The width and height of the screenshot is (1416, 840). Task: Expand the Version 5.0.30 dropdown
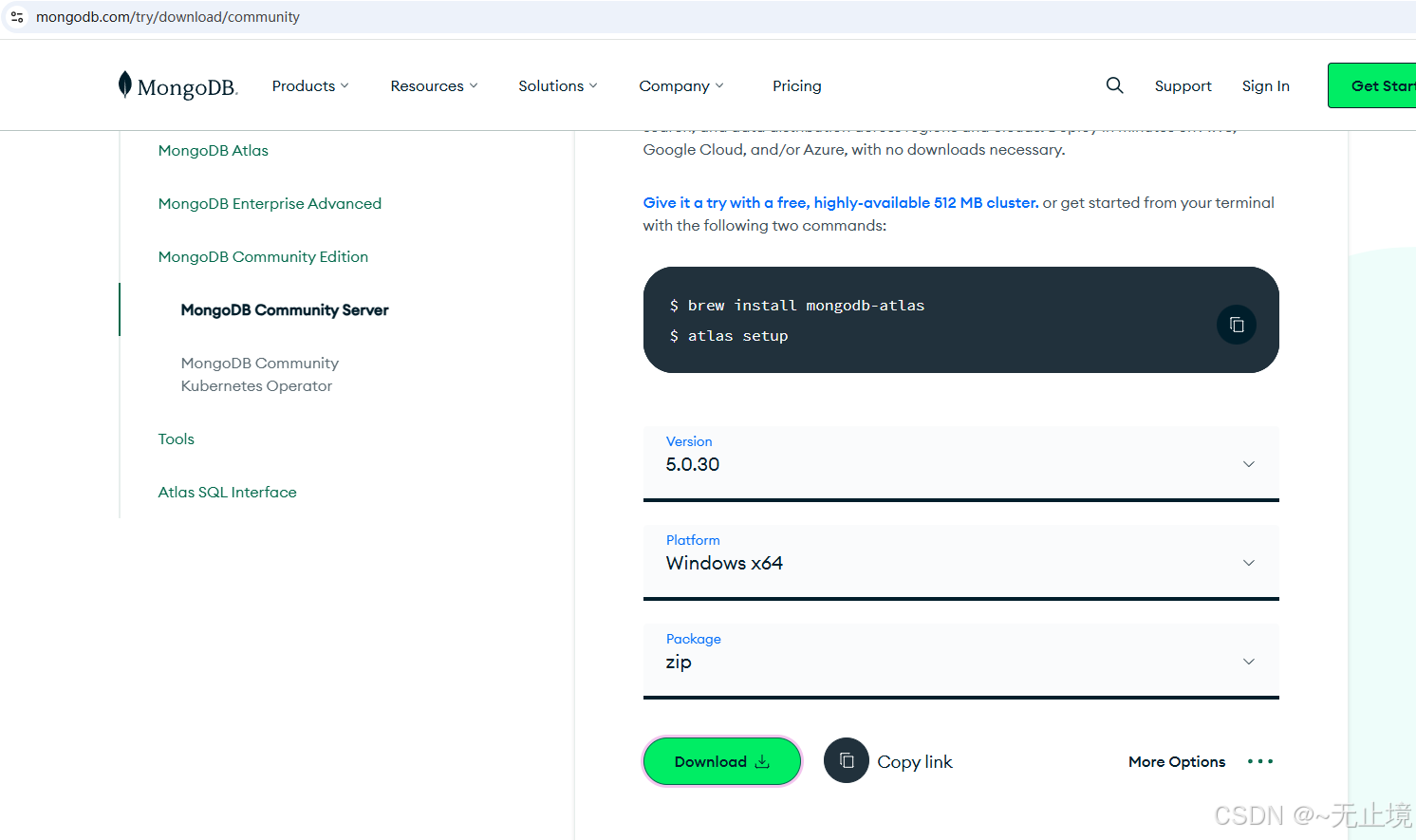click(961, 464)
